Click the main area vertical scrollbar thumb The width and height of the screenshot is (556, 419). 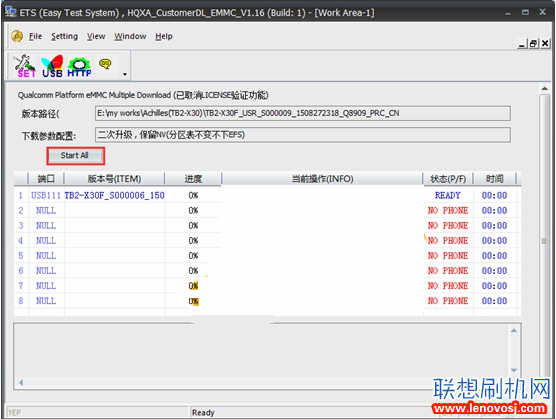[x=544, y=241]
